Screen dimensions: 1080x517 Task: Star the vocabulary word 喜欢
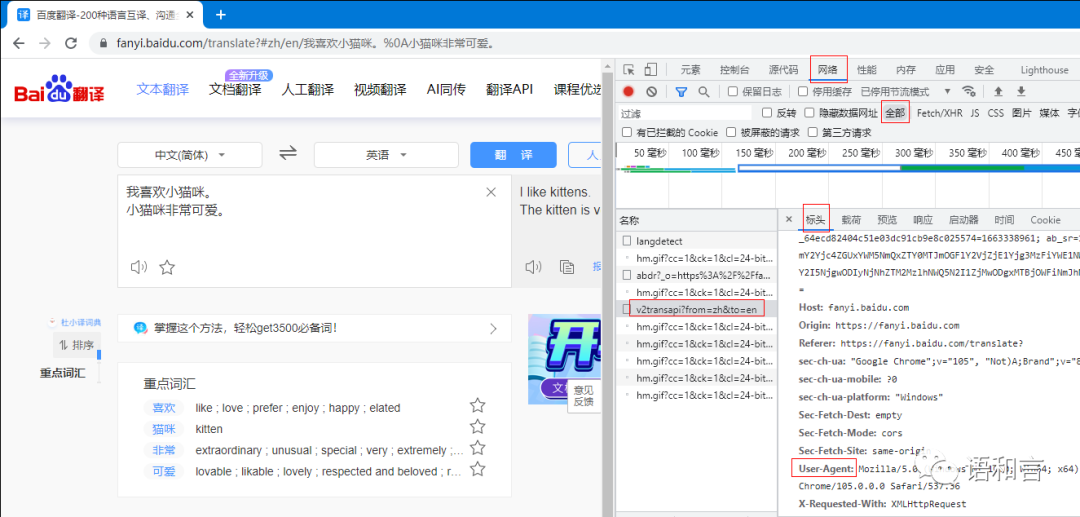coord(477,405)
